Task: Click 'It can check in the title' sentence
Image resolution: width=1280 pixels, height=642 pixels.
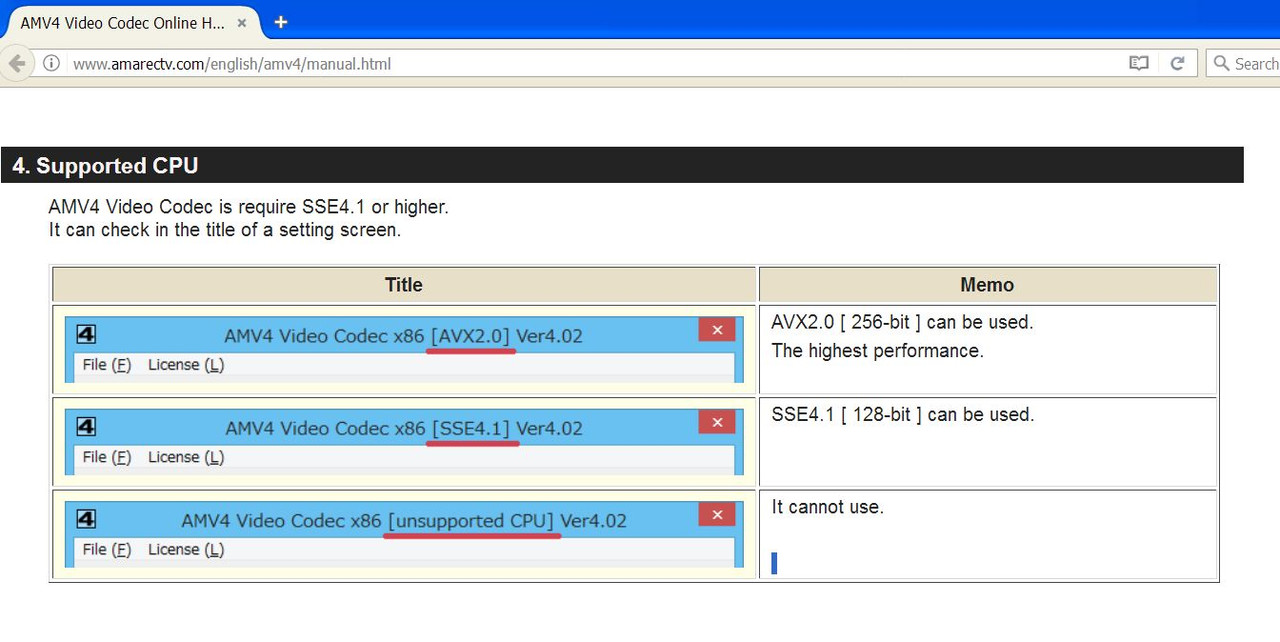Action: (224, 230)
